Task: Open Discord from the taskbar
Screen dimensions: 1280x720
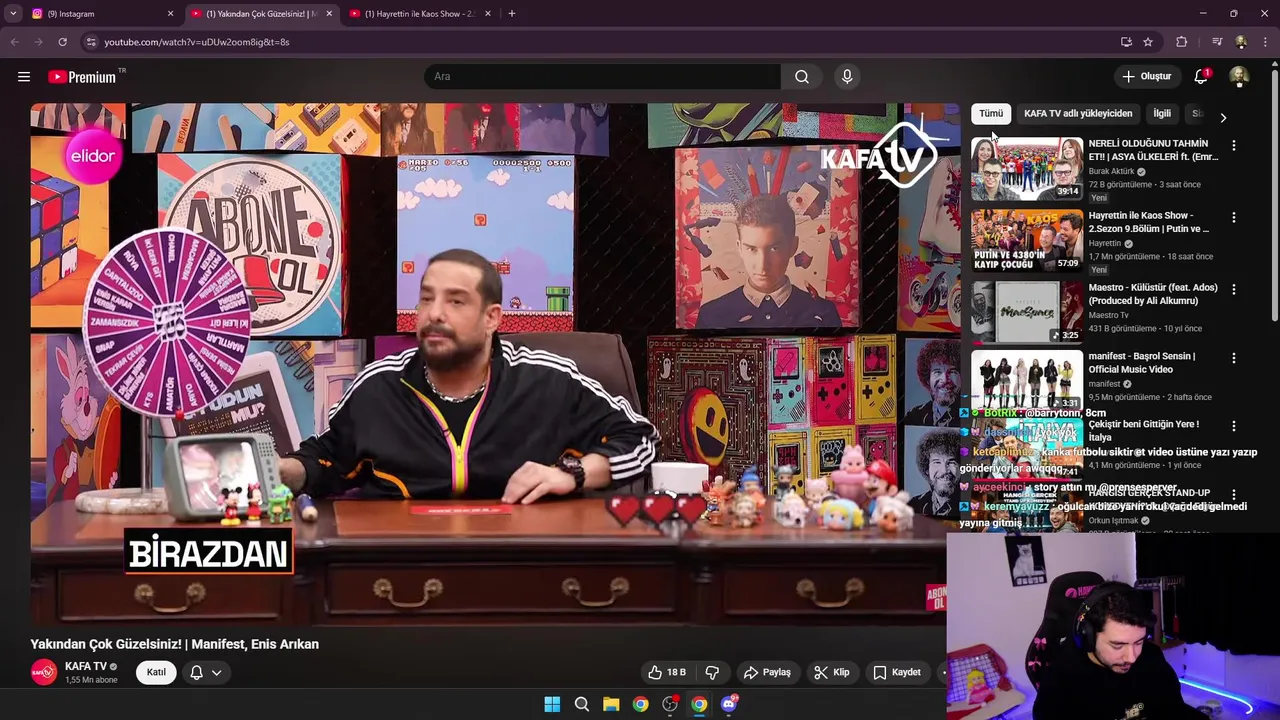Action: (729, 704)
